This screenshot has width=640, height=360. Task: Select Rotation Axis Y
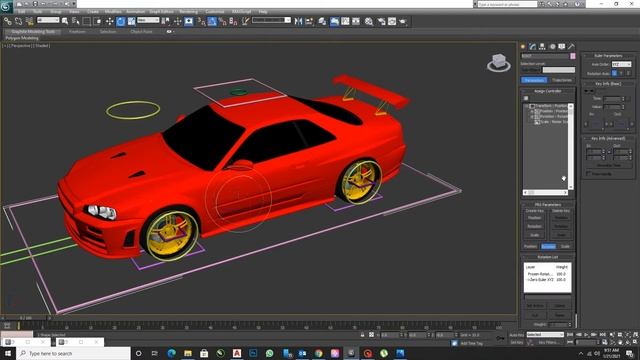pos(621,73)
